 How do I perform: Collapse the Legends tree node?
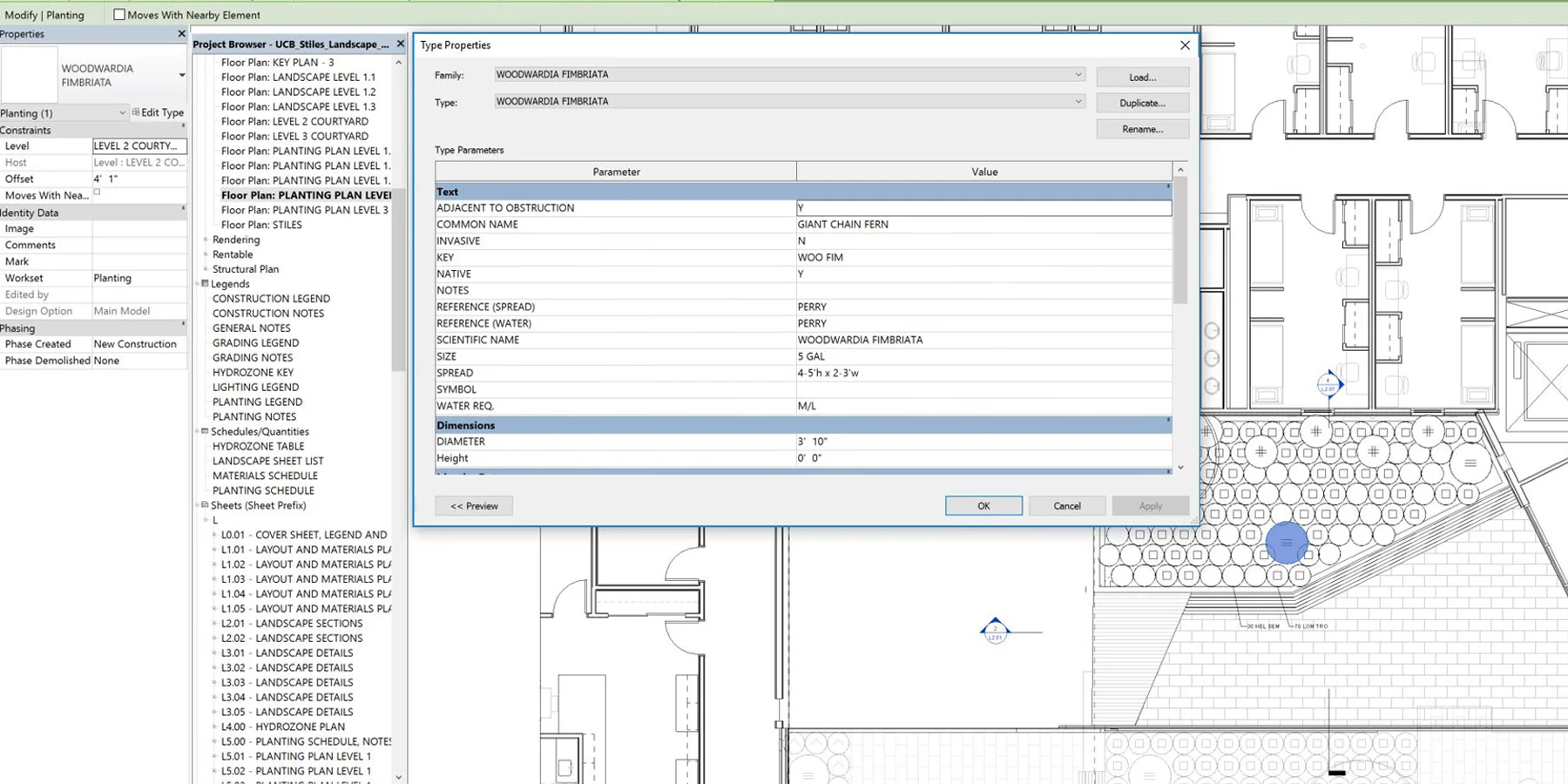(205, 284)
